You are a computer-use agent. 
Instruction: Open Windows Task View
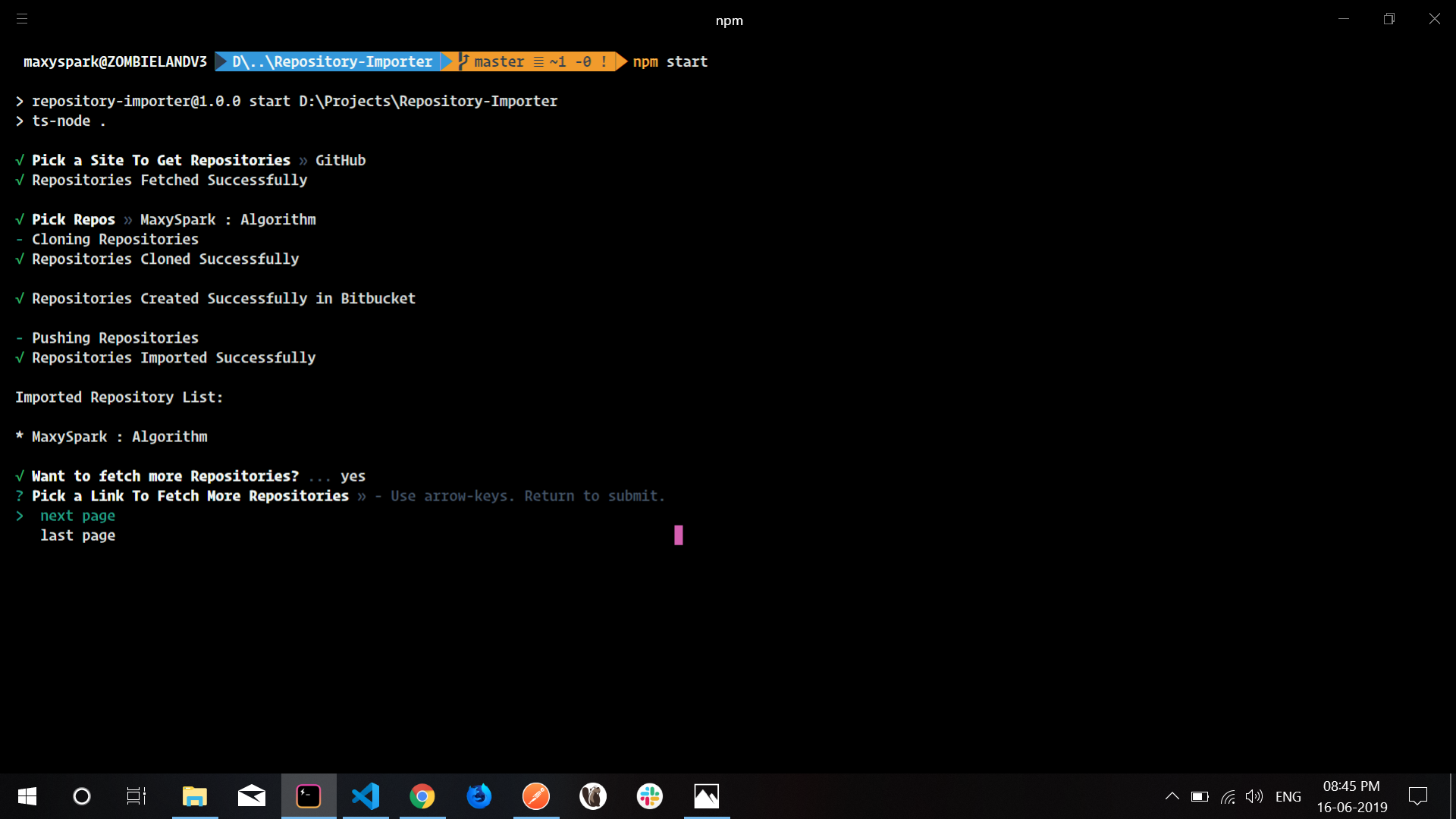click(136, 796)
